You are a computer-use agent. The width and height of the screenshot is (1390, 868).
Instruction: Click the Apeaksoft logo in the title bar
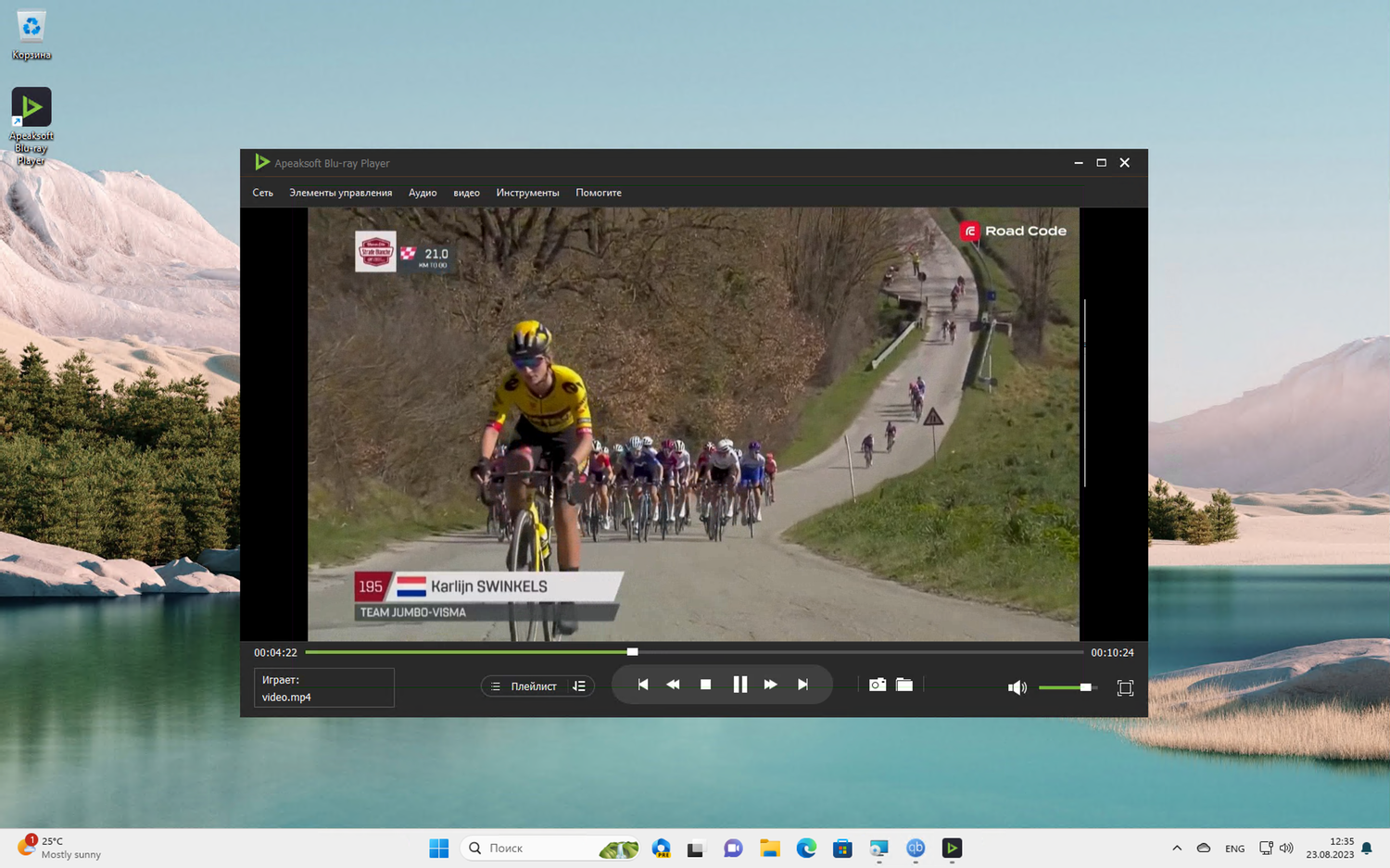[x=262, y=162]
